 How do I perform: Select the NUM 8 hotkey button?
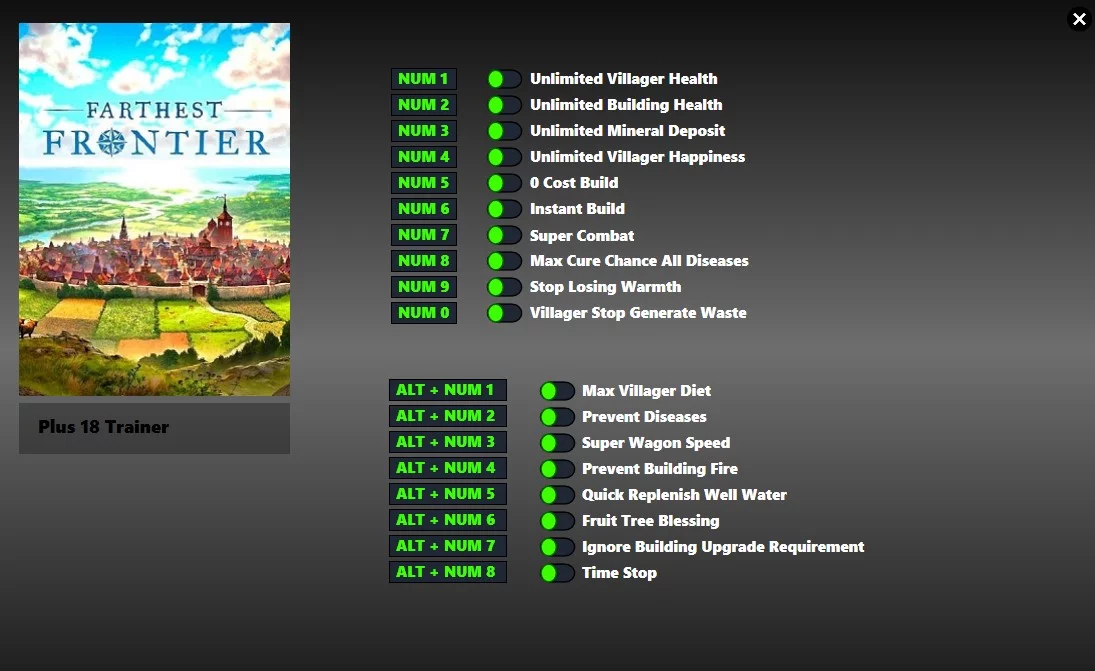pyautogui.click(x=423, y=261)
